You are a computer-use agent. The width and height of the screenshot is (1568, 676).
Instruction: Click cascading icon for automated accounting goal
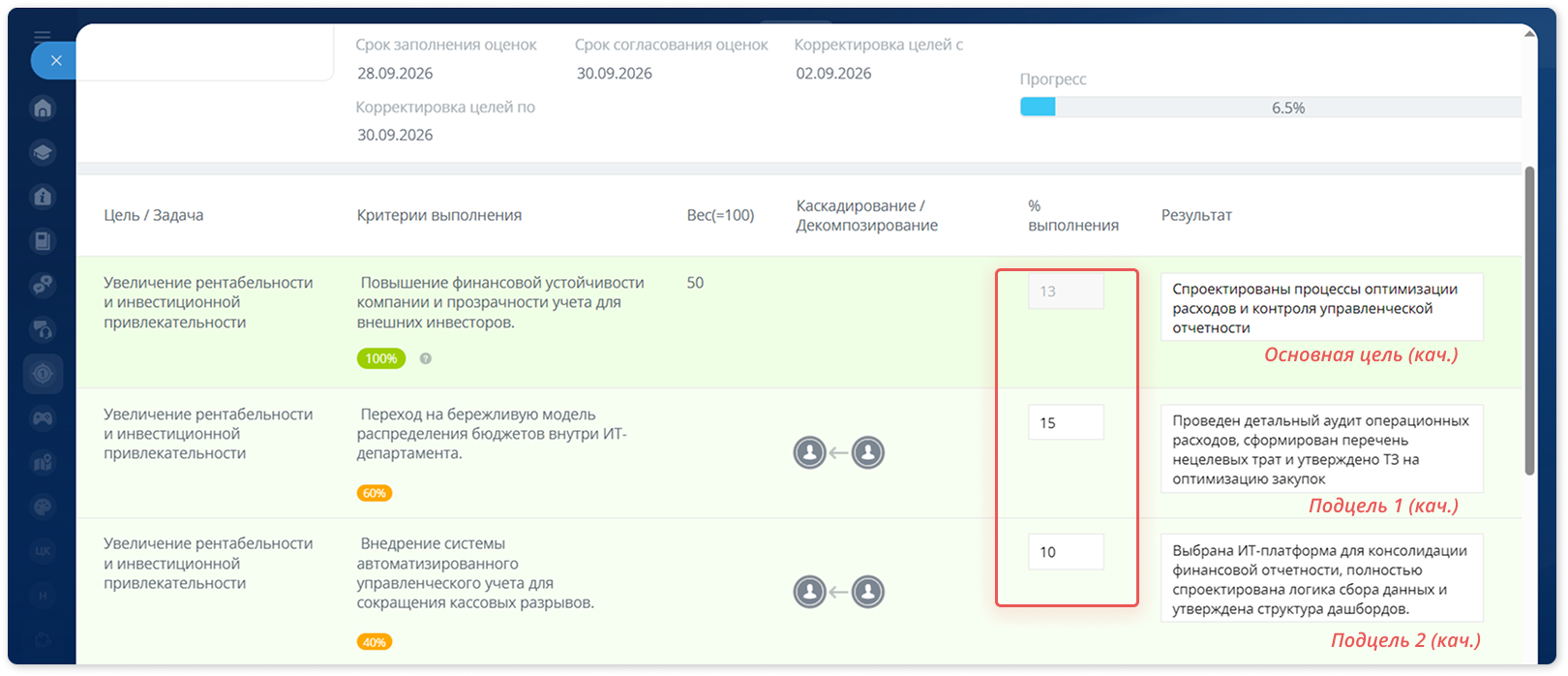coord(839,592)
